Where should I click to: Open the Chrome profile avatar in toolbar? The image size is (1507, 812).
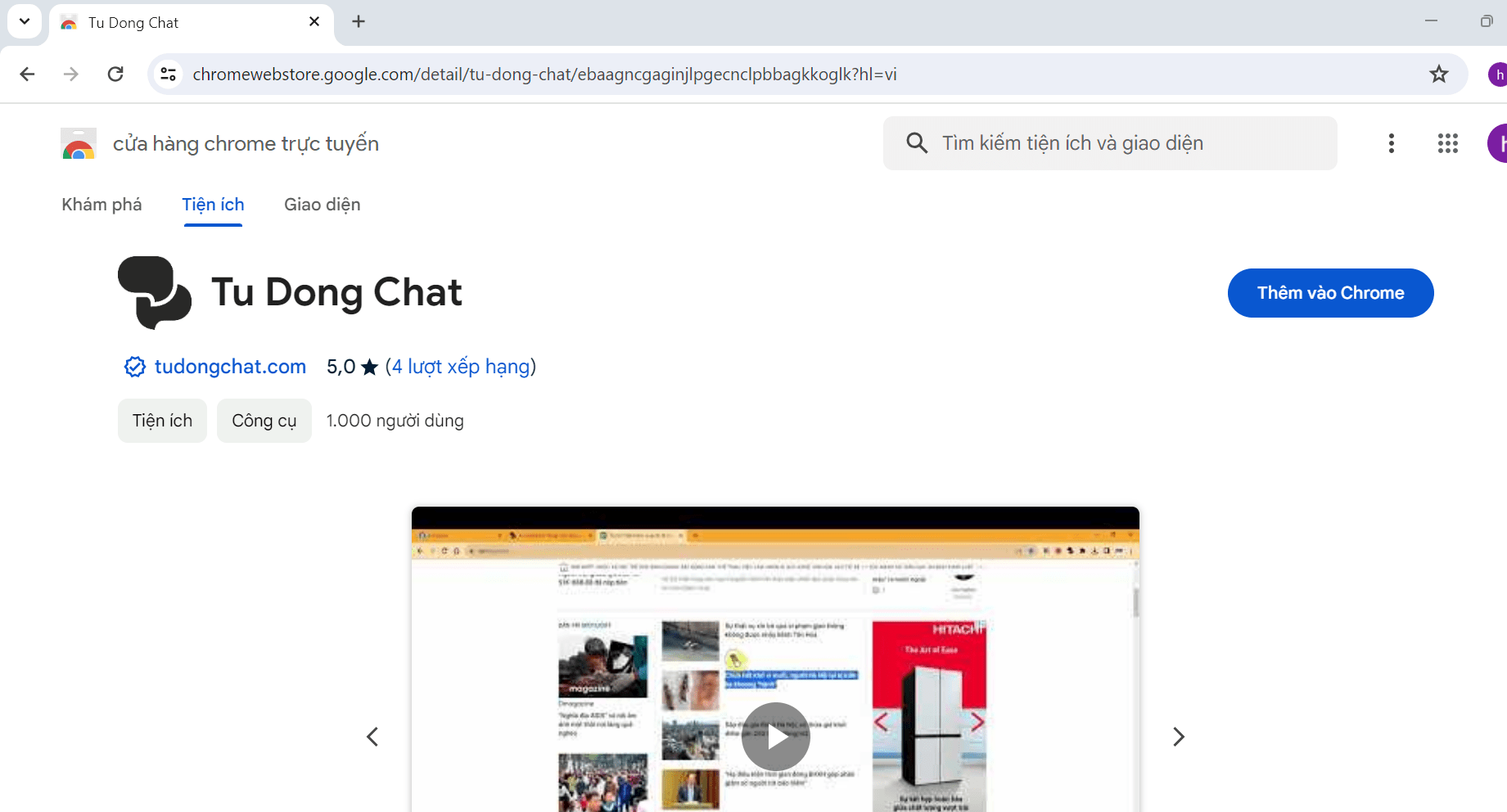coord(1498,74)
